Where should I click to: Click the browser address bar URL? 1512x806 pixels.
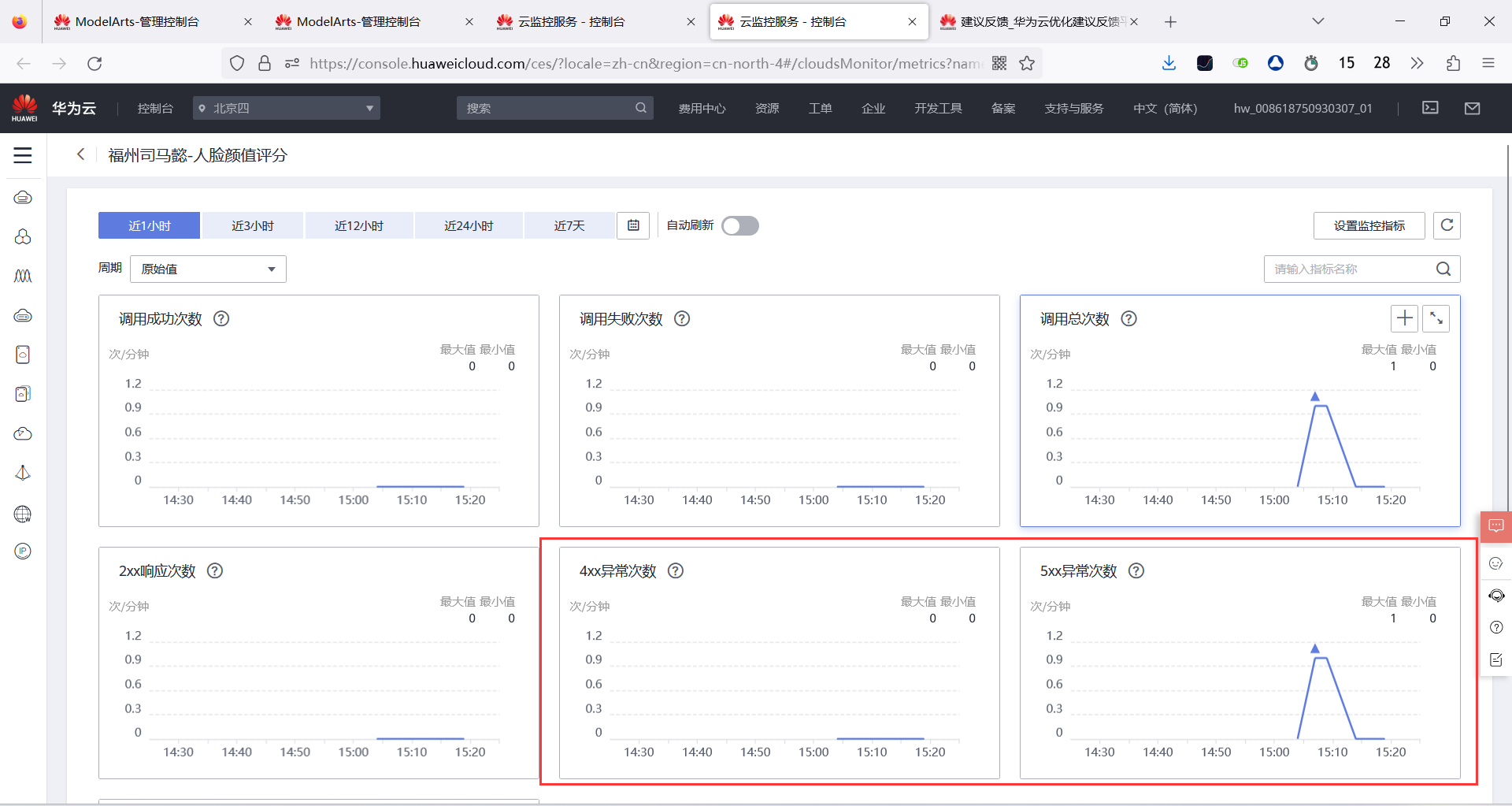coord(646,63)
